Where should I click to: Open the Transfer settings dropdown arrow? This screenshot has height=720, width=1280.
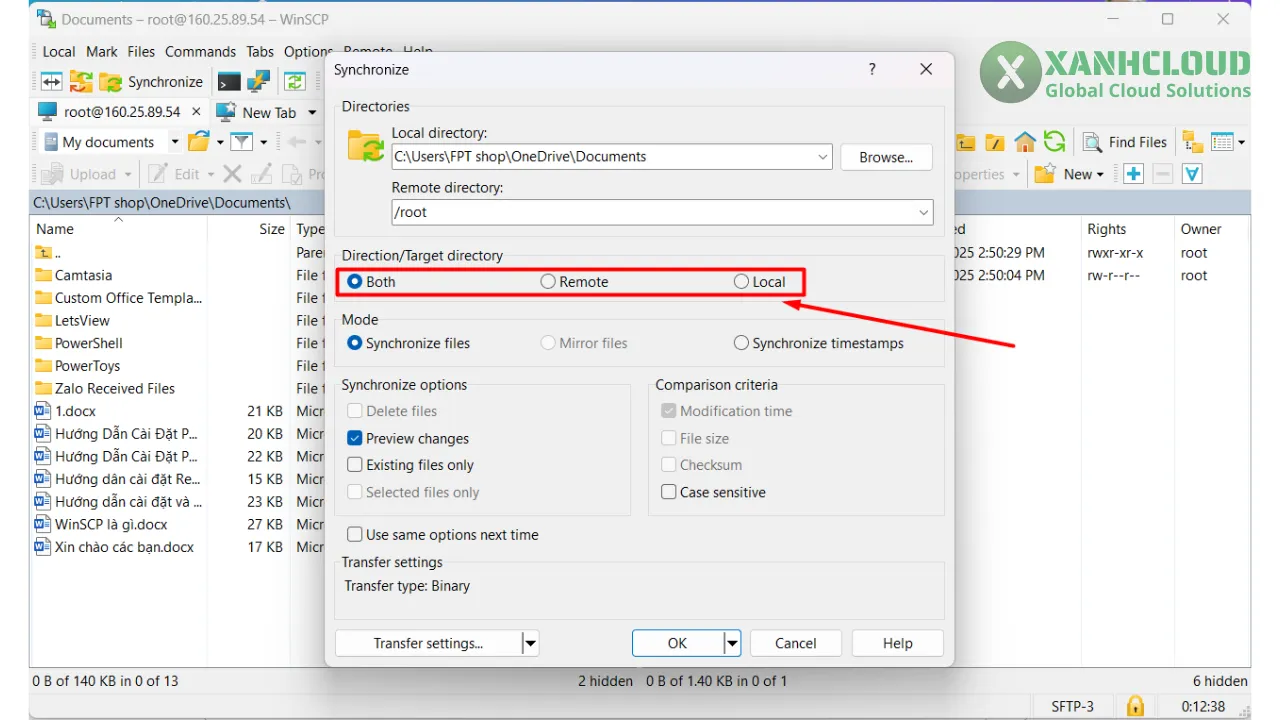530,643
